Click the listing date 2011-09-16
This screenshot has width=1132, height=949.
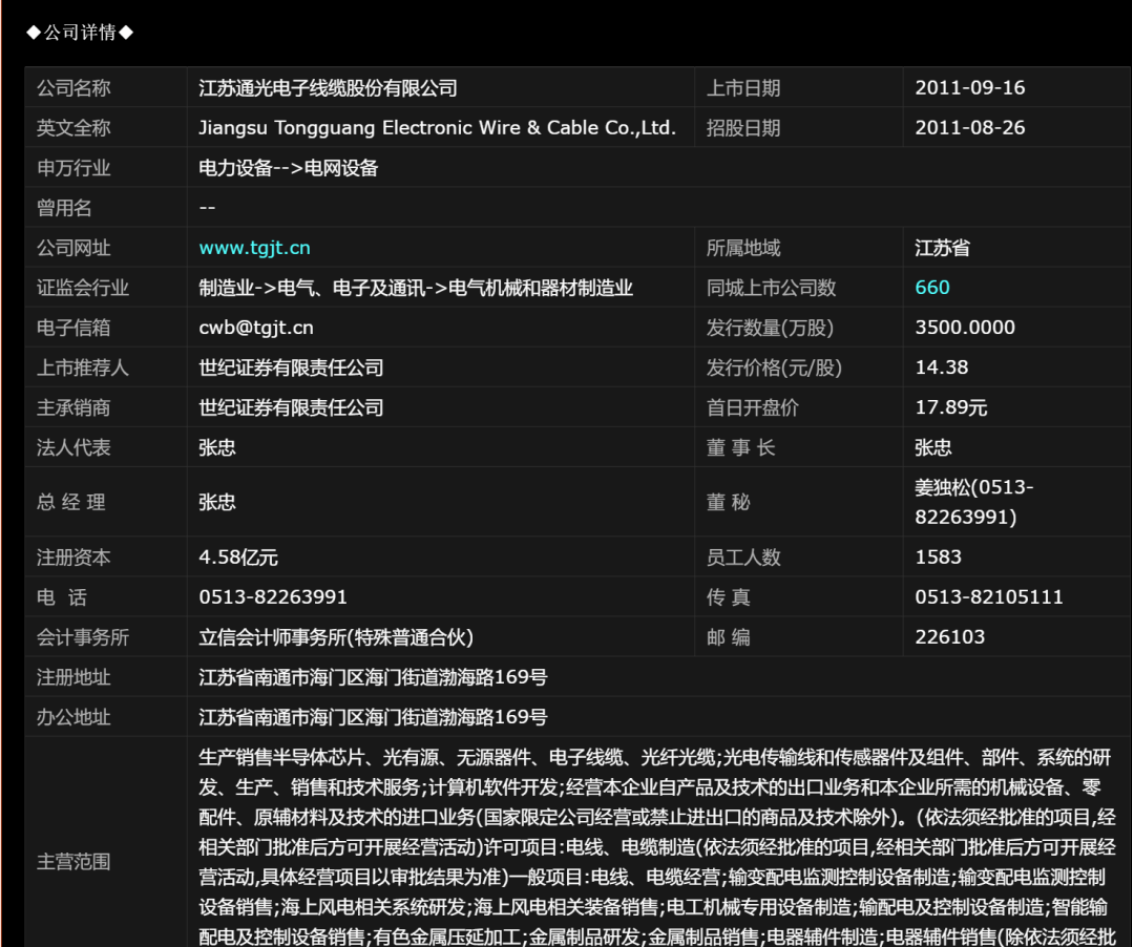pyautogui.click(x=970, y=88)
